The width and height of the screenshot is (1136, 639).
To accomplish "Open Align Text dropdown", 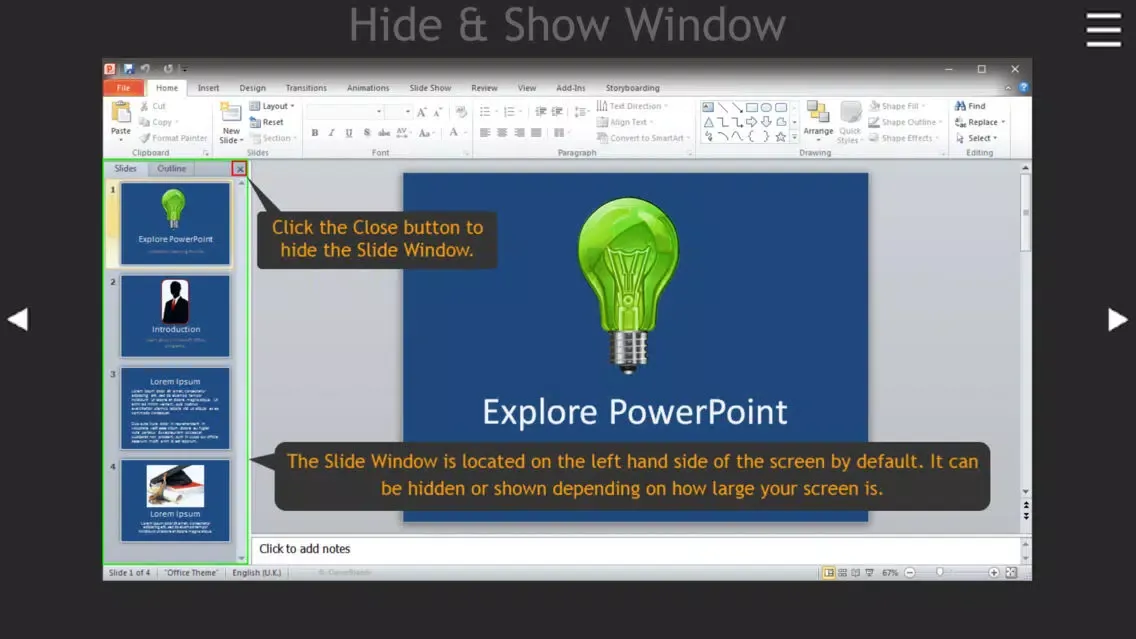I will 625,122.
